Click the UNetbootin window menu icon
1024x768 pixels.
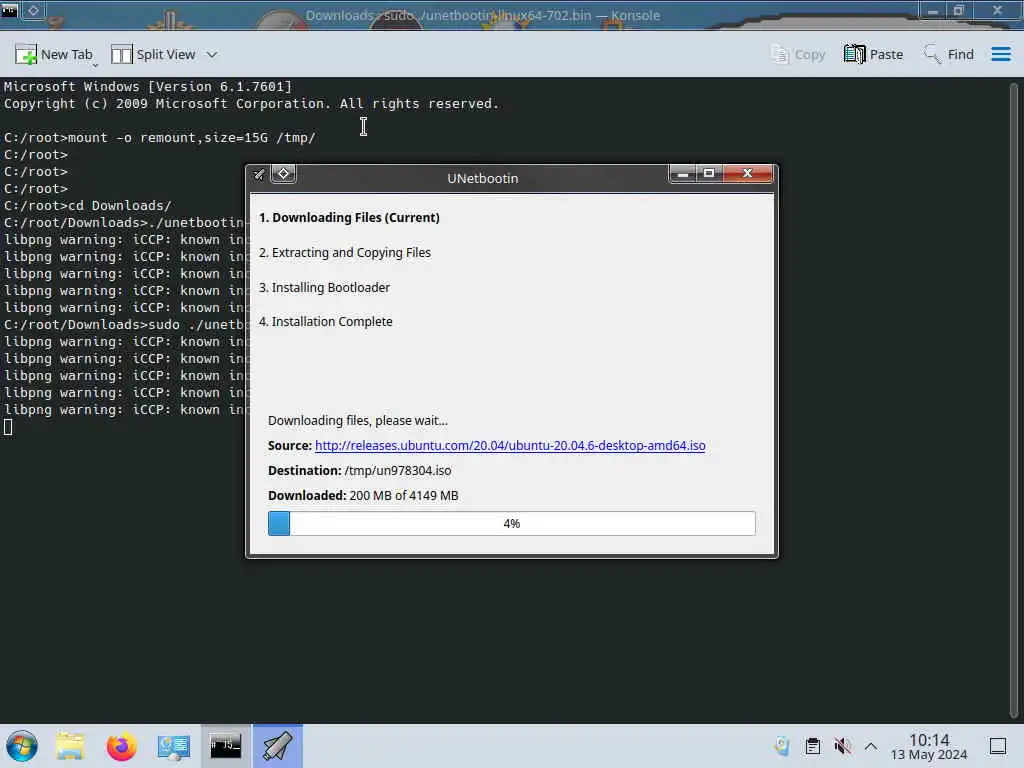pyautogui.click(x=259, y=174)
